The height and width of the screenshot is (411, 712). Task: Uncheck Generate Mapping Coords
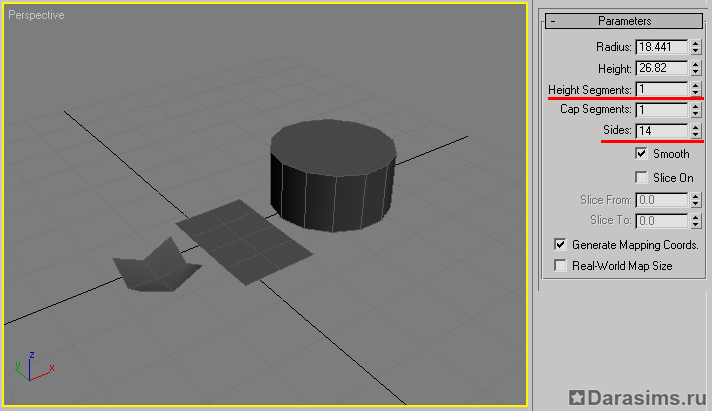pos(561,244)
